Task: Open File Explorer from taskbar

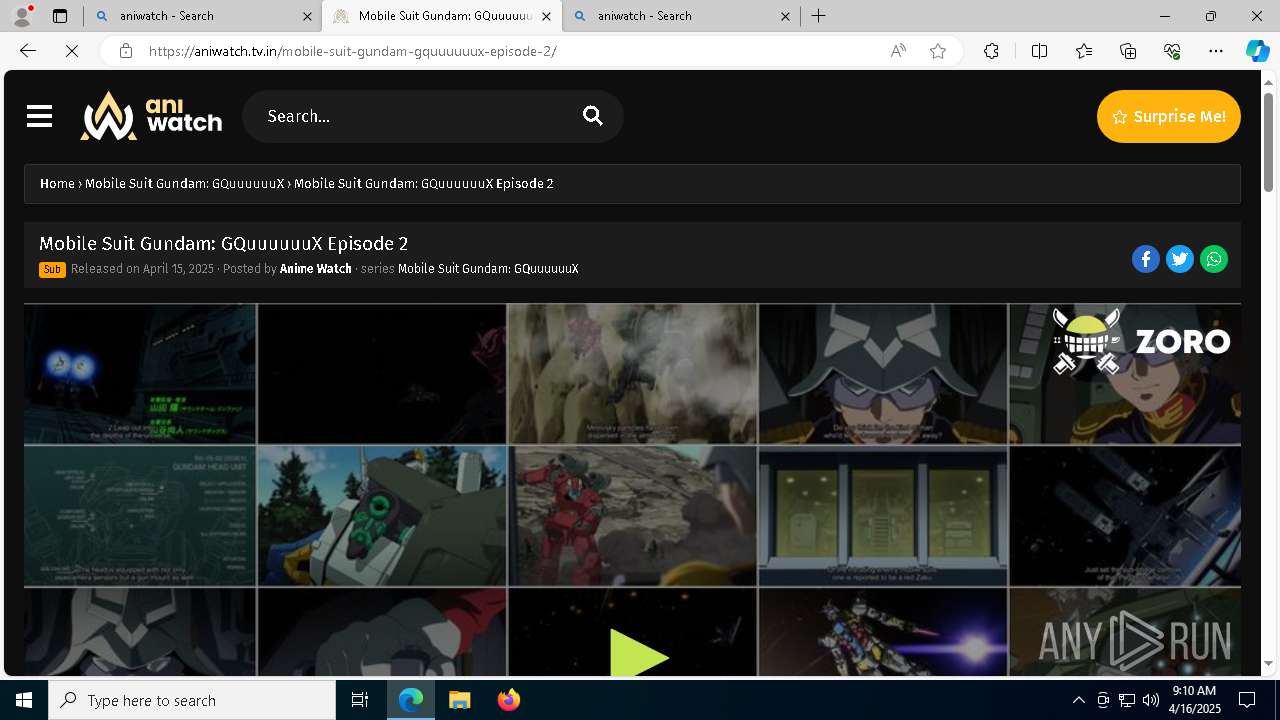Action: 460,700
